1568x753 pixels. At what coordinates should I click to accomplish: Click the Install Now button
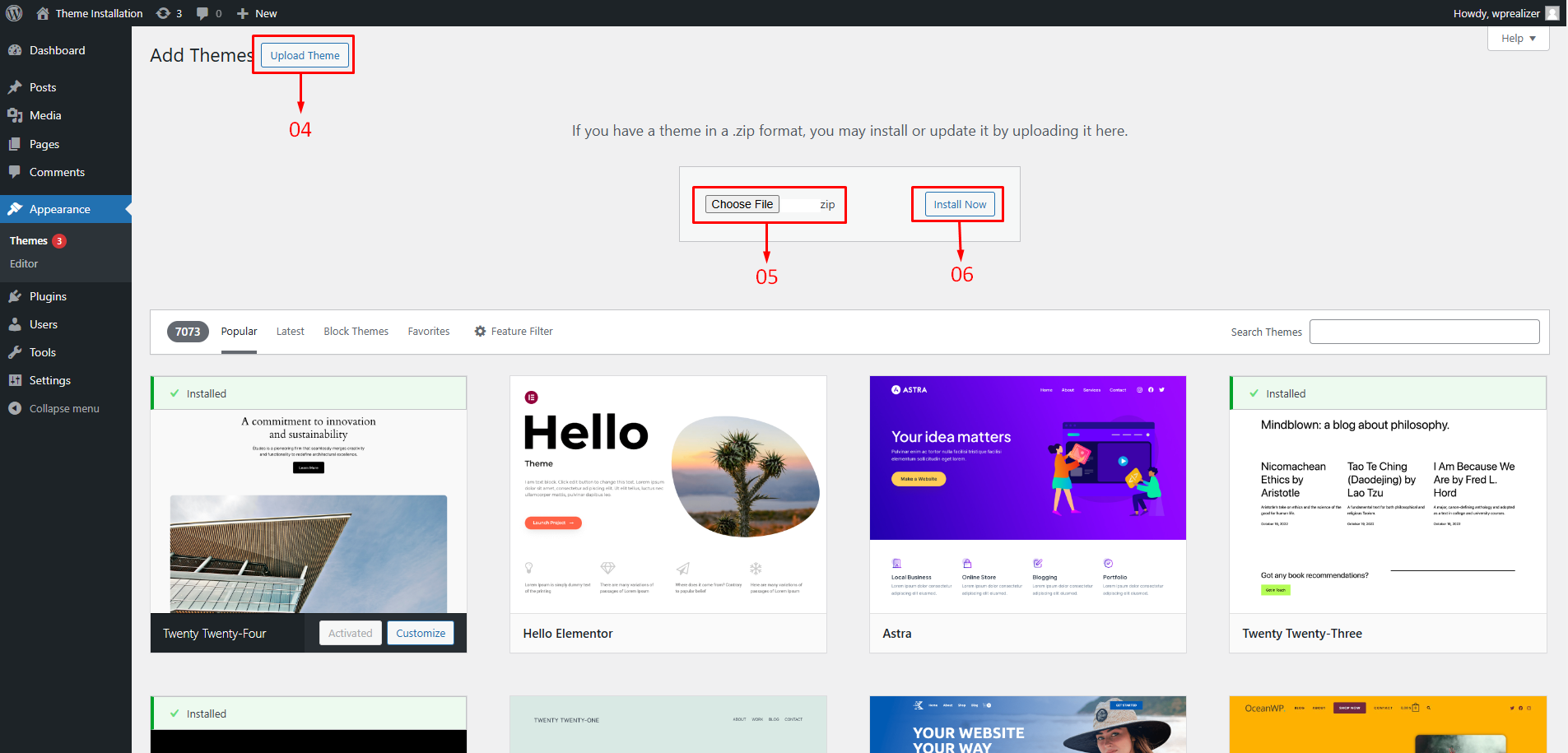(959, 204)
